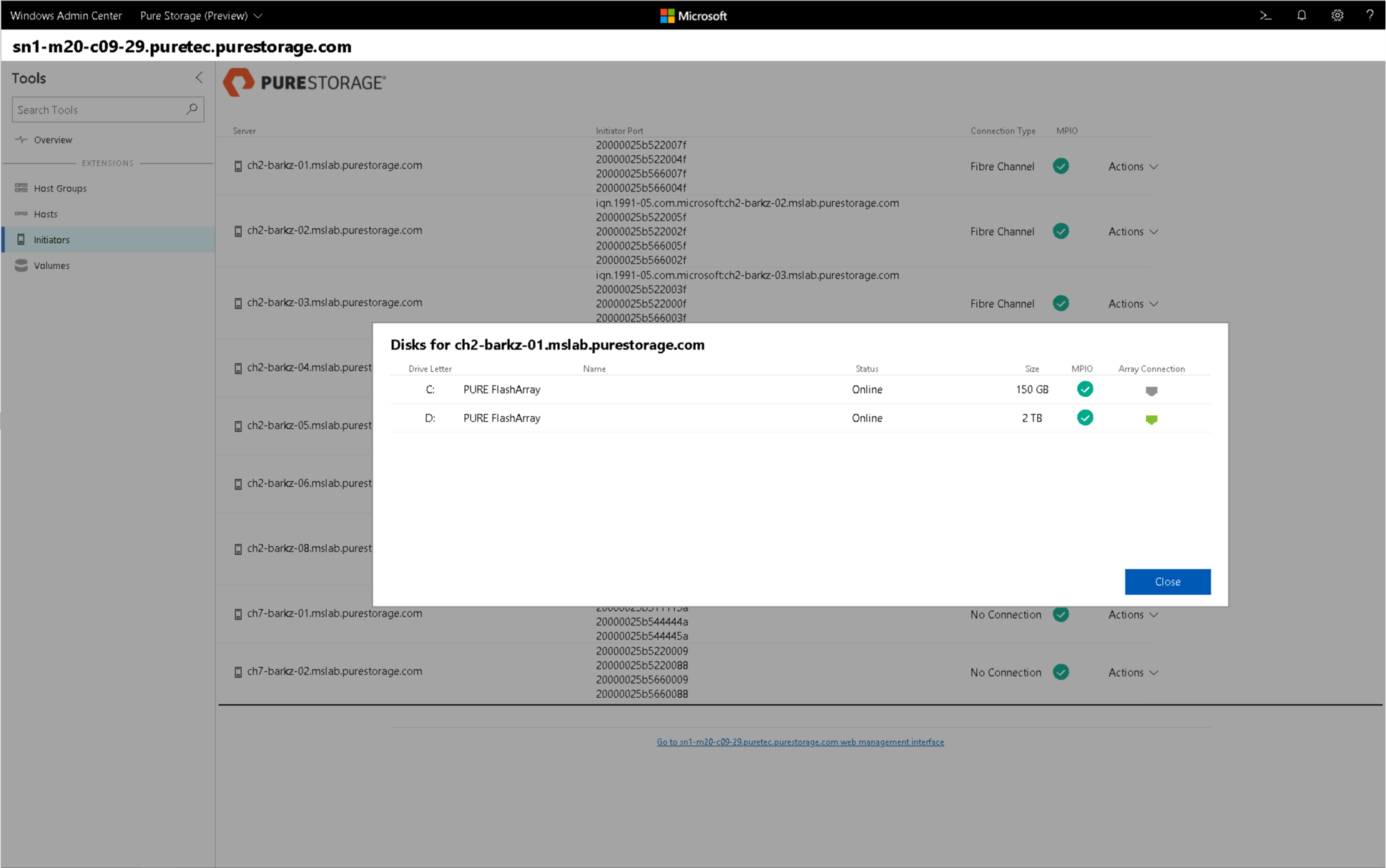Click MPIO checkmark icon for drive D:
Image resolution: width=1386 pixels, height=868 pixels.
(1083, 418)
